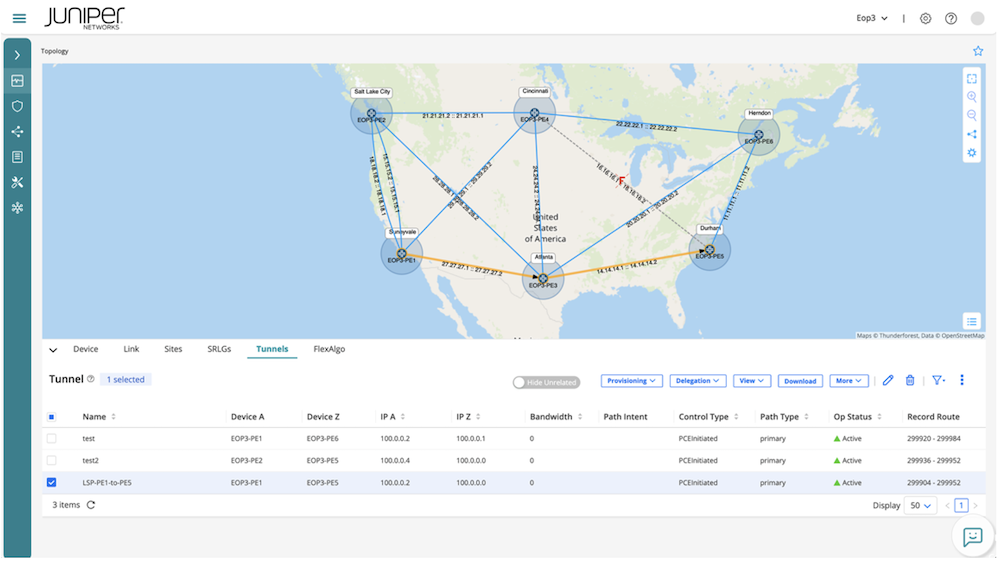Click the Download button

coord(800,381)
